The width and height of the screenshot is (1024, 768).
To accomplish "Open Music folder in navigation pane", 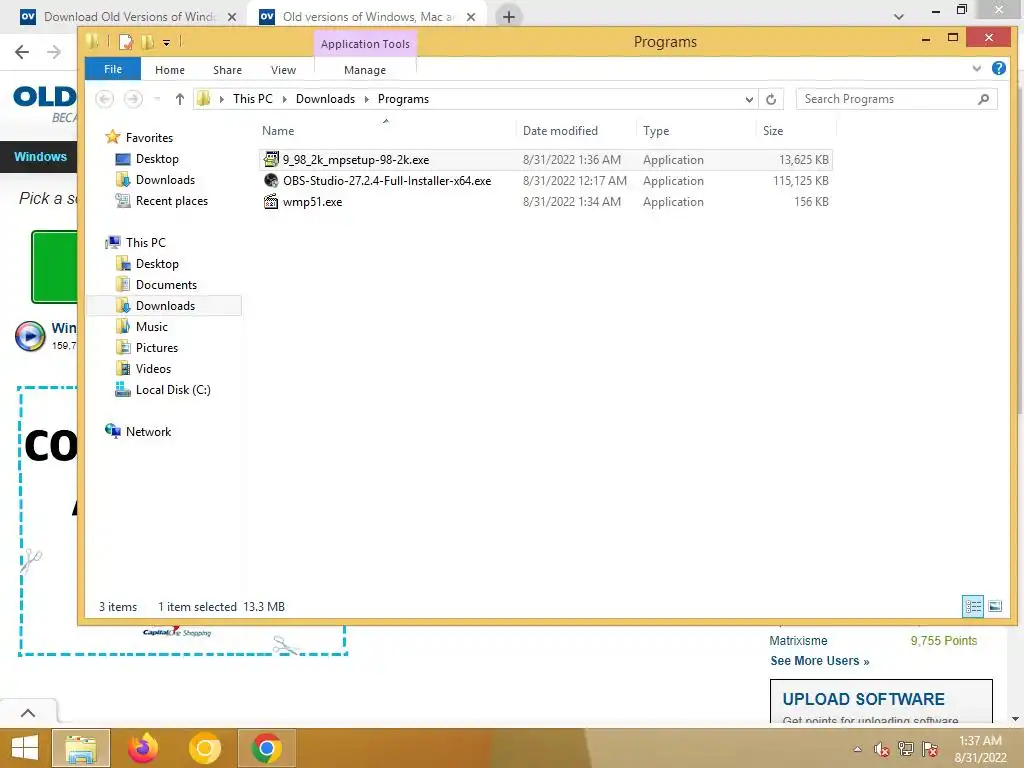I will 152,327.
